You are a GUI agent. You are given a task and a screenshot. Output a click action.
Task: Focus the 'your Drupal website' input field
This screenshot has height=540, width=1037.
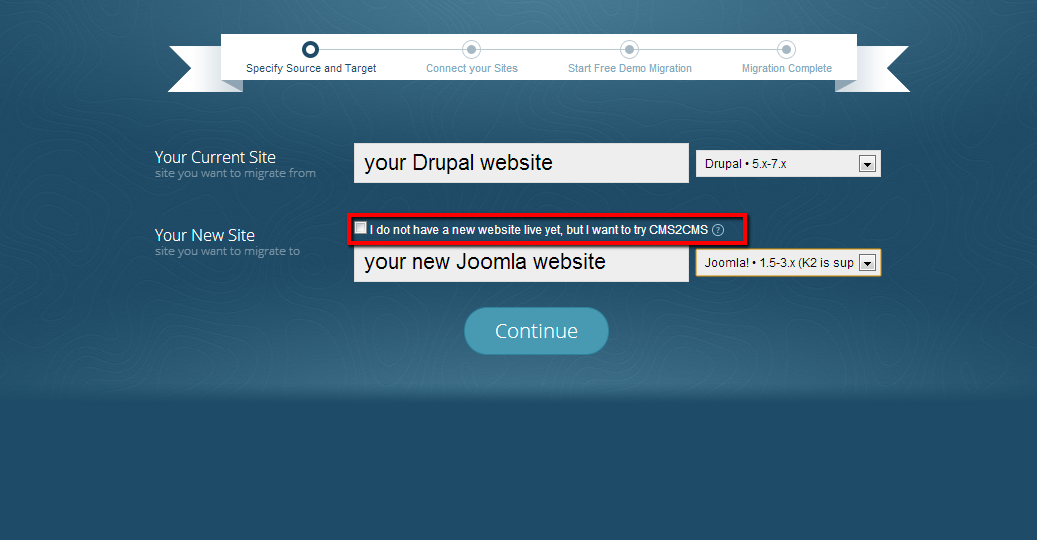point(521,163)
